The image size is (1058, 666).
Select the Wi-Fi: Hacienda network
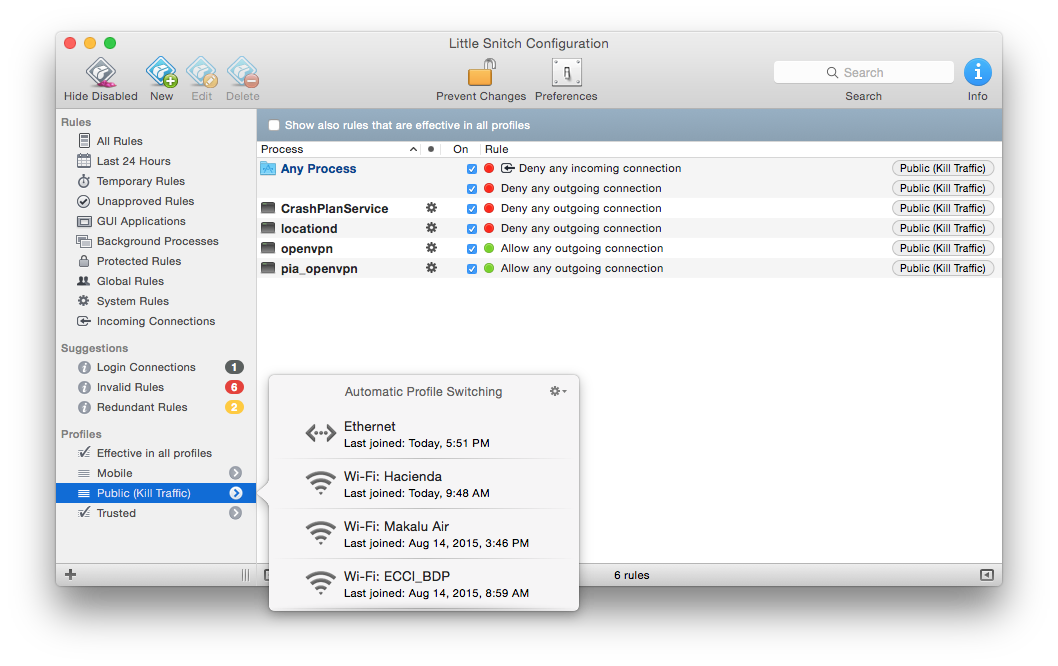pos(424,484)
